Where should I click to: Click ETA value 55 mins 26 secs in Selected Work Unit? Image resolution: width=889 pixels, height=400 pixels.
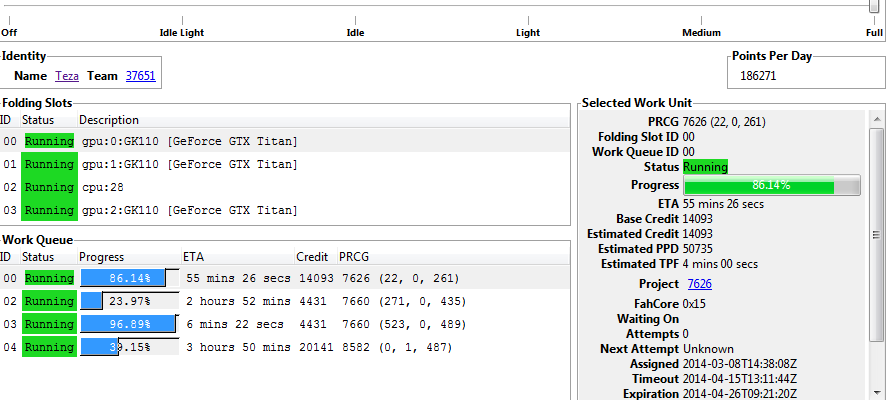click(723, 204)
